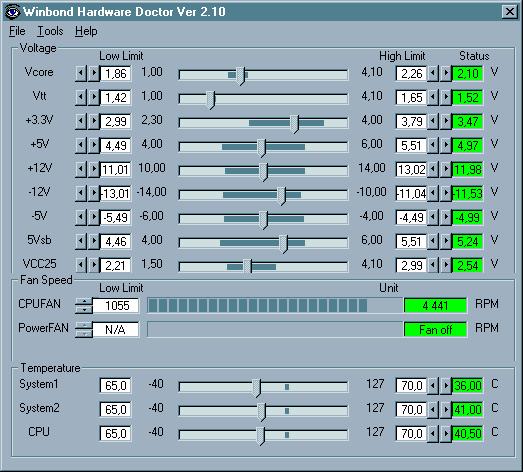Image resolution: width=523 pixels, height=472 pixels.
Task: Click Vcore status value 2,10
Action: 468,74
